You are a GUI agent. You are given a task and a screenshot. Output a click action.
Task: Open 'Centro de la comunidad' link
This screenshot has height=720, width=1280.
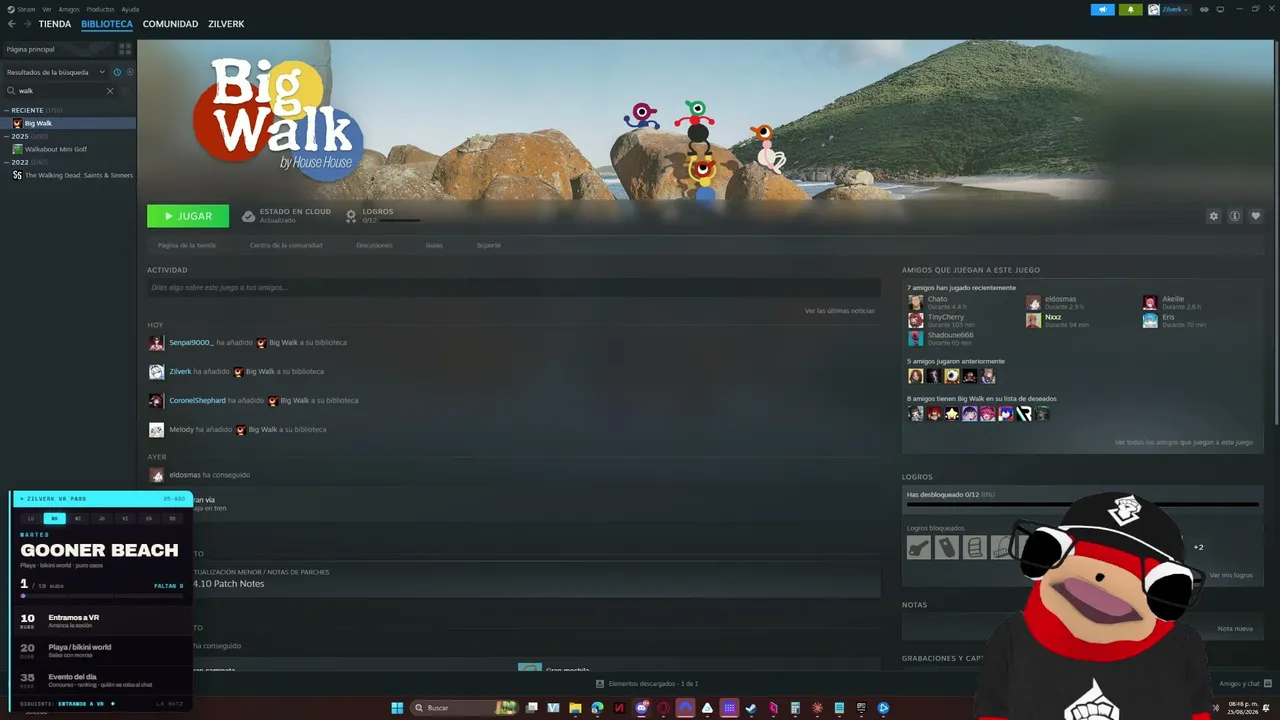[x=286, y=245]
